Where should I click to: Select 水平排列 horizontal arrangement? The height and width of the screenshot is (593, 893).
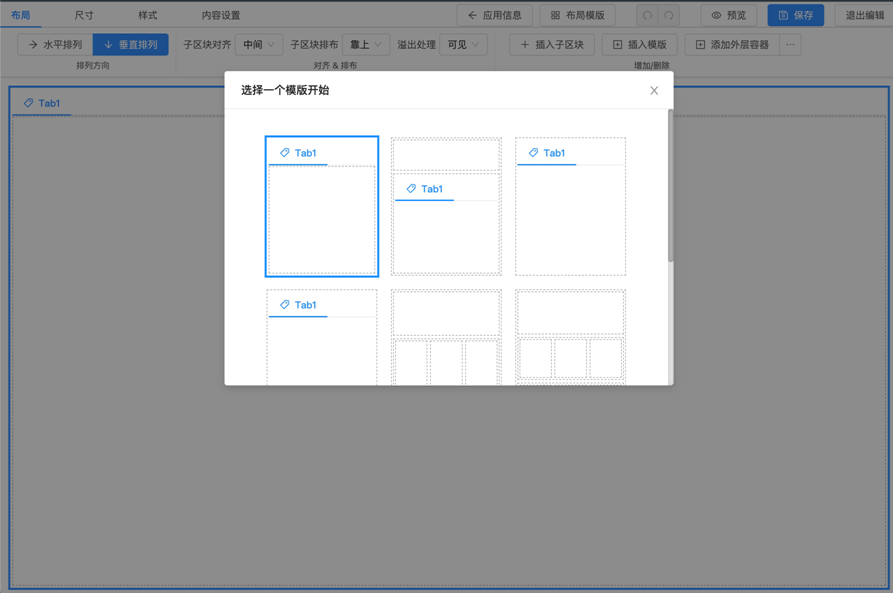pyautogui.click(x=55, y=44)
